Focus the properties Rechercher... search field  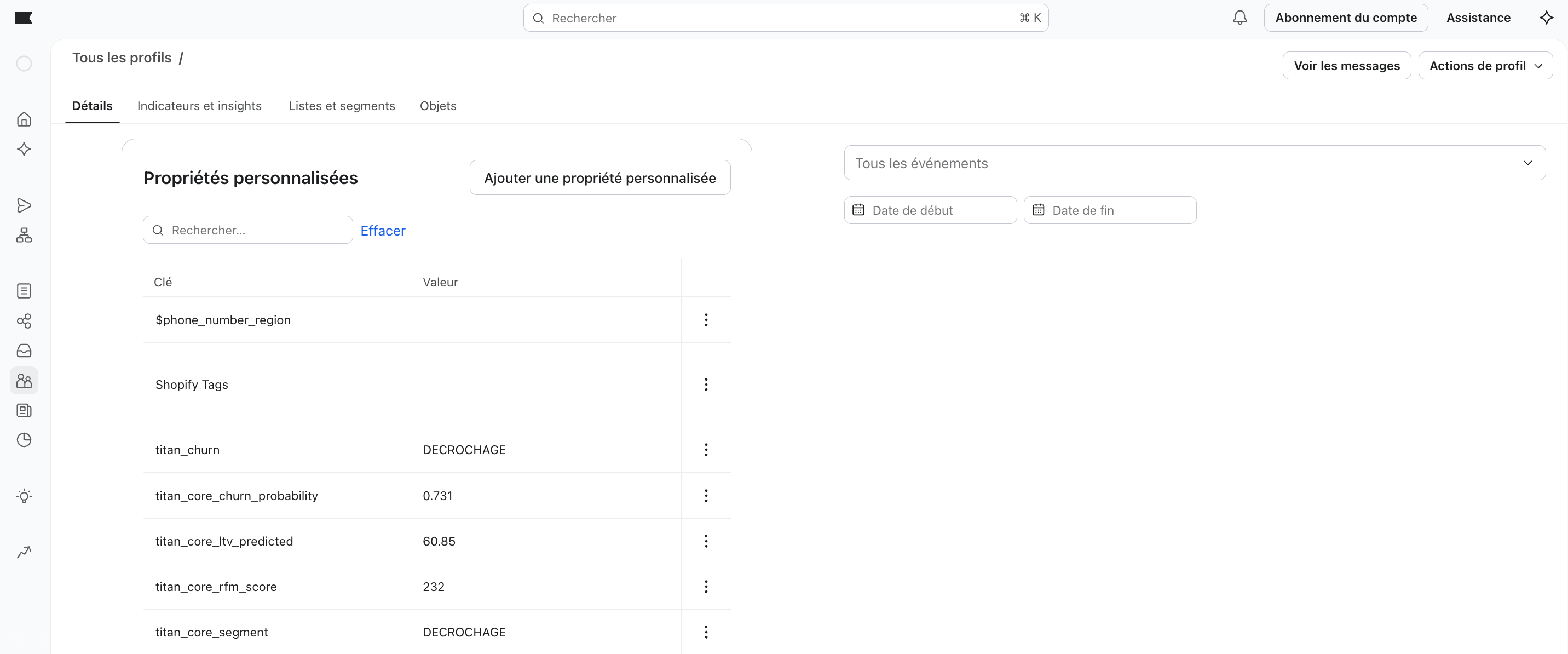[248, 230]
